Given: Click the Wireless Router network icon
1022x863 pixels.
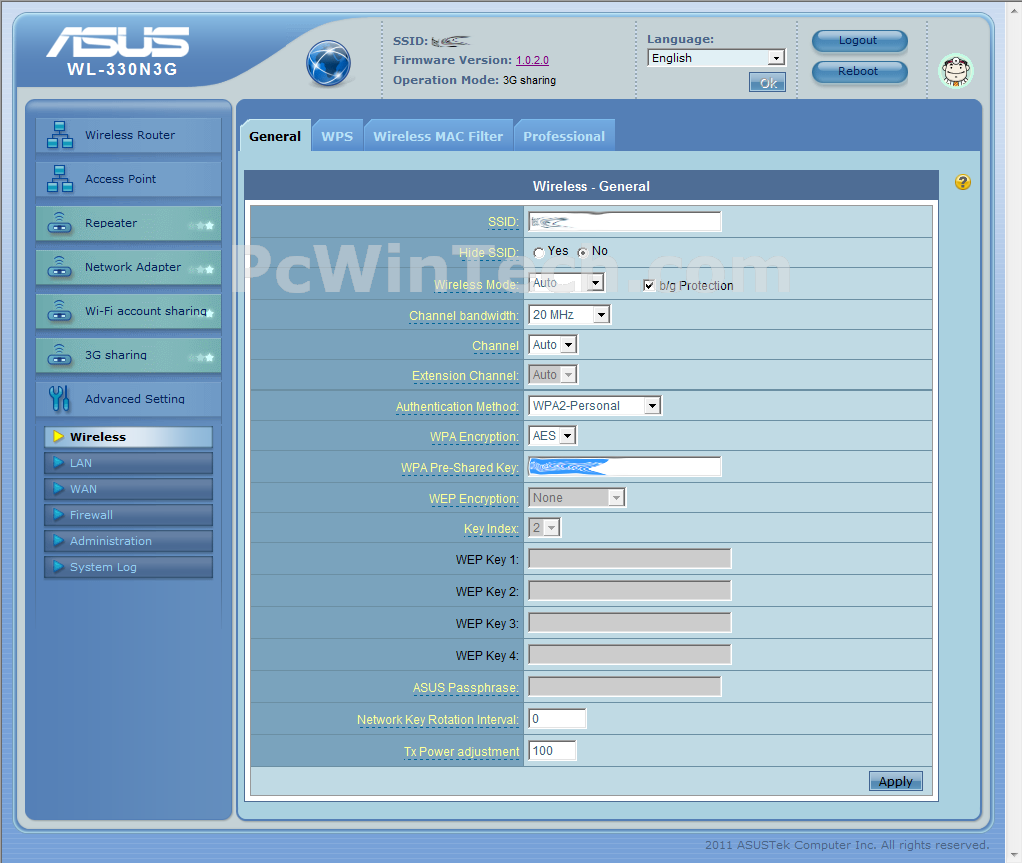Looking at the screenshot, I should coord(59,135).
